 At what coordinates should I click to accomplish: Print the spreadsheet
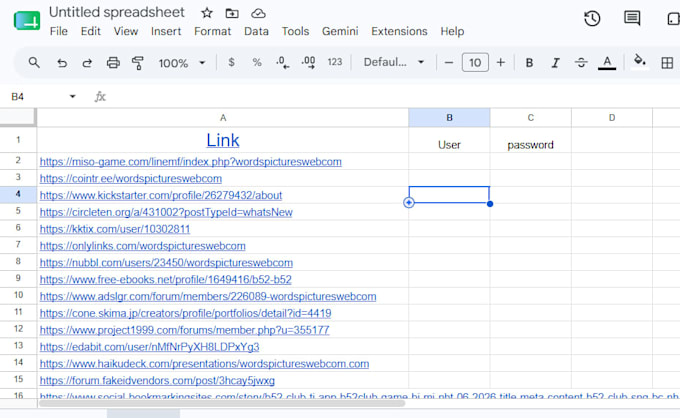tap(113, 63)
